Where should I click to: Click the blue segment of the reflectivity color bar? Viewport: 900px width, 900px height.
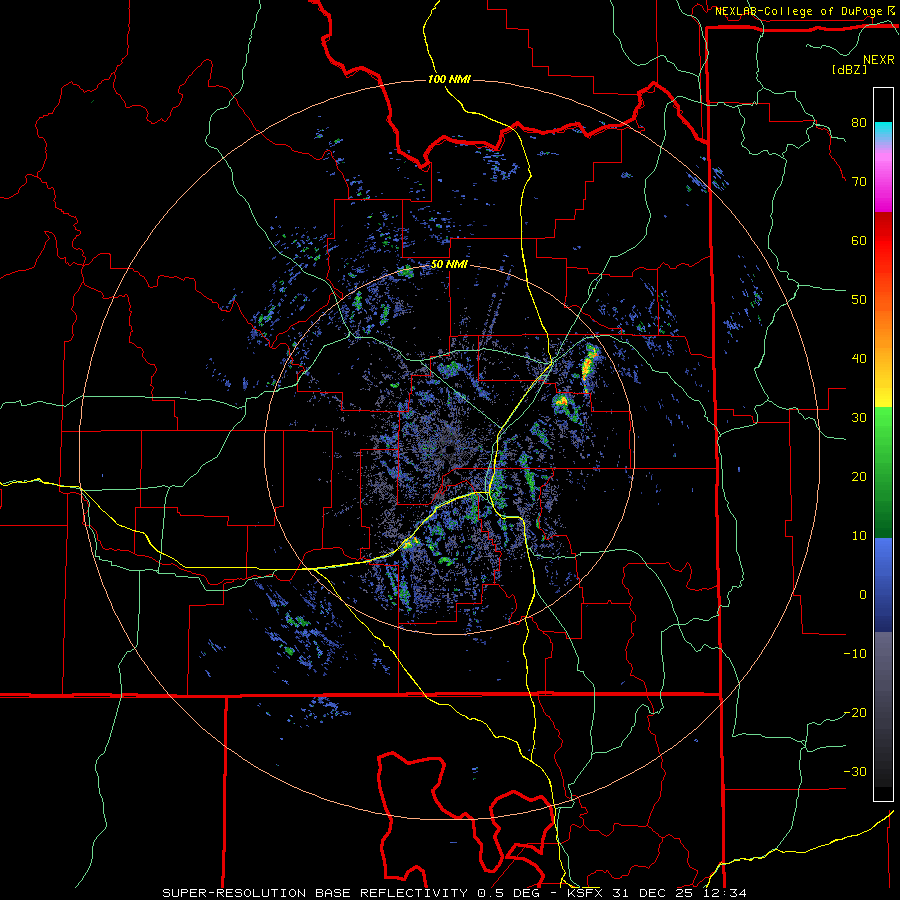883,584
